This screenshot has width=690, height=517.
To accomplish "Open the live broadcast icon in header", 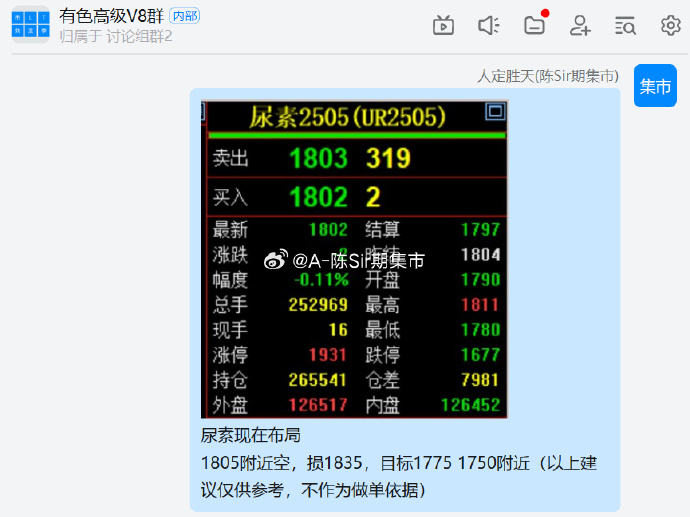I will [x=443, y=26].
